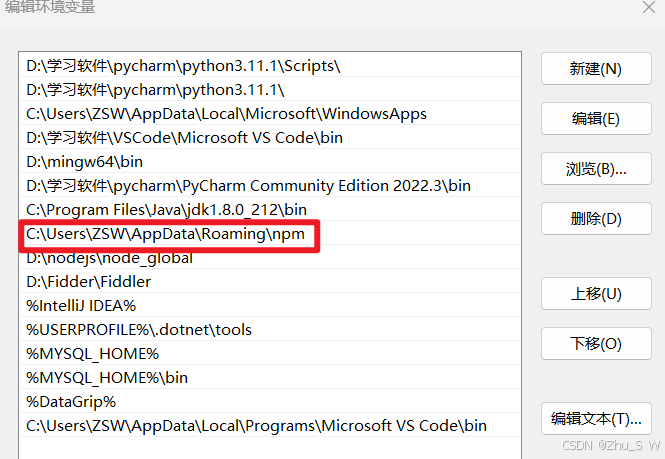The image size is (665, 459).
Task: Select the %MYSQL_HOME%\bin entry
Action: click(x=270, y=378)
